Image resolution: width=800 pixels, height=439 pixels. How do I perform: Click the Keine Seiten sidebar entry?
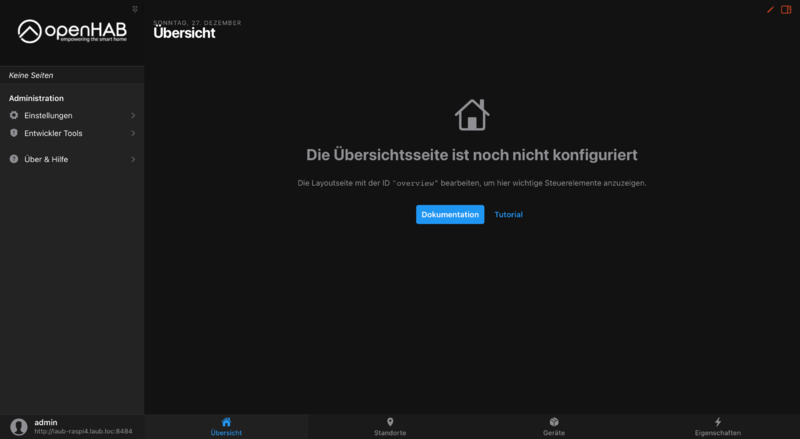click(x=31, y=75)
